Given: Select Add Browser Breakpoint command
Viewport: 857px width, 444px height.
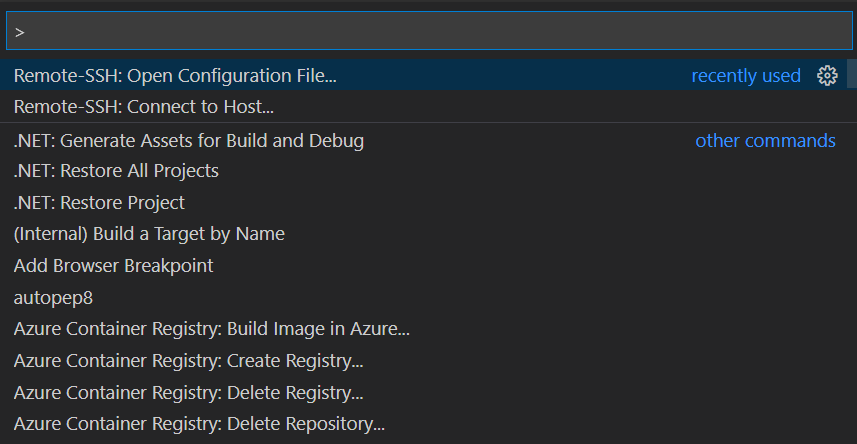Looking at the screenshot, I should click(x=424, y=266).
